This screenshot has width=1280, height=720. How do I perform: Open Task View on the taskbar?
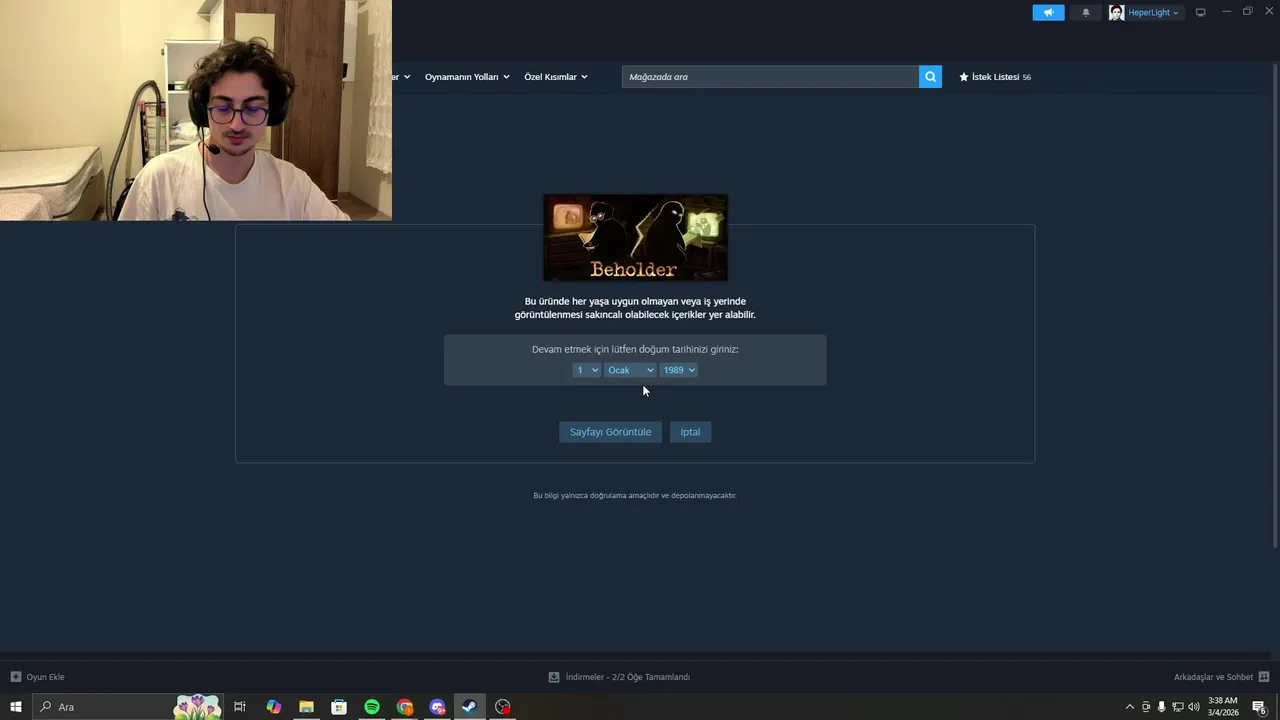tap(240, 707)
